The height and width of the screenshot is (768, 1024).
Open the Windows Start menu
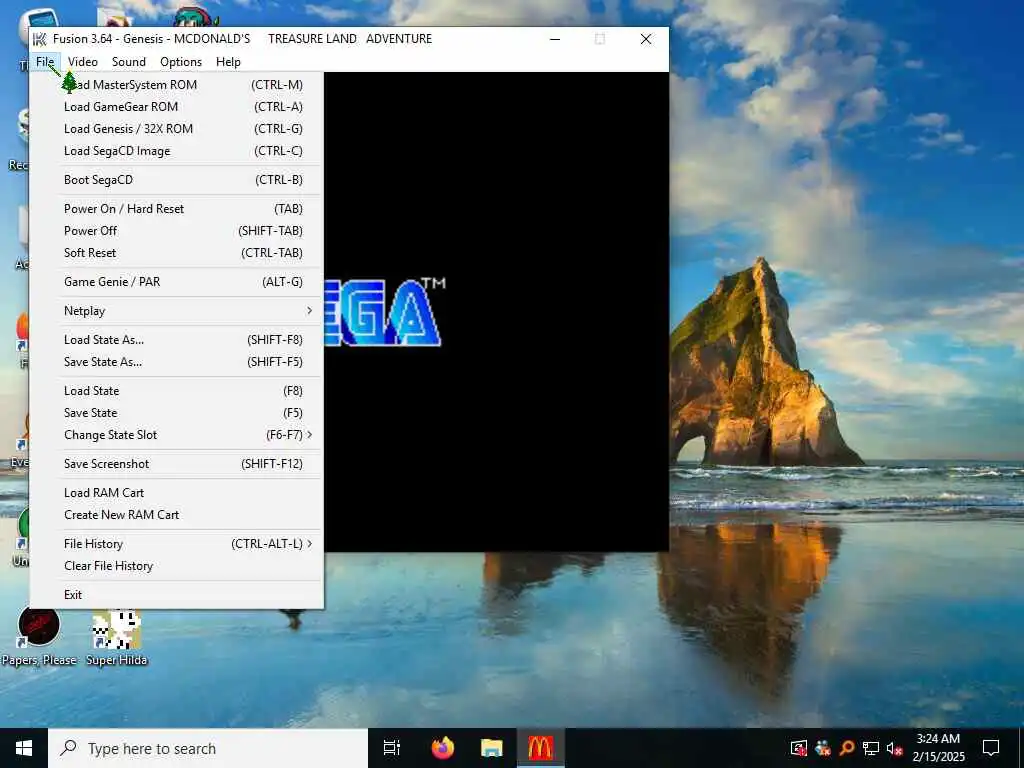pyautogui.click(x=24, y=748)
